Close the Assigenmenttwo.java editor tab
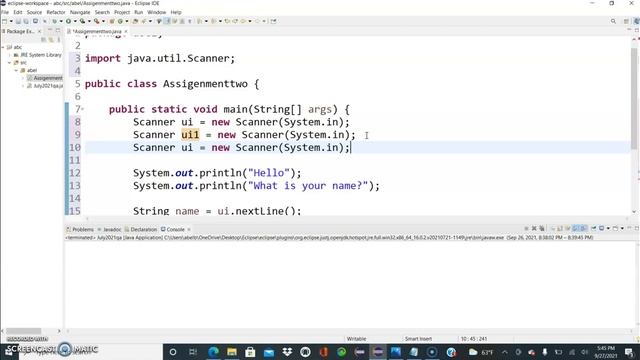 tap(126, 31)
